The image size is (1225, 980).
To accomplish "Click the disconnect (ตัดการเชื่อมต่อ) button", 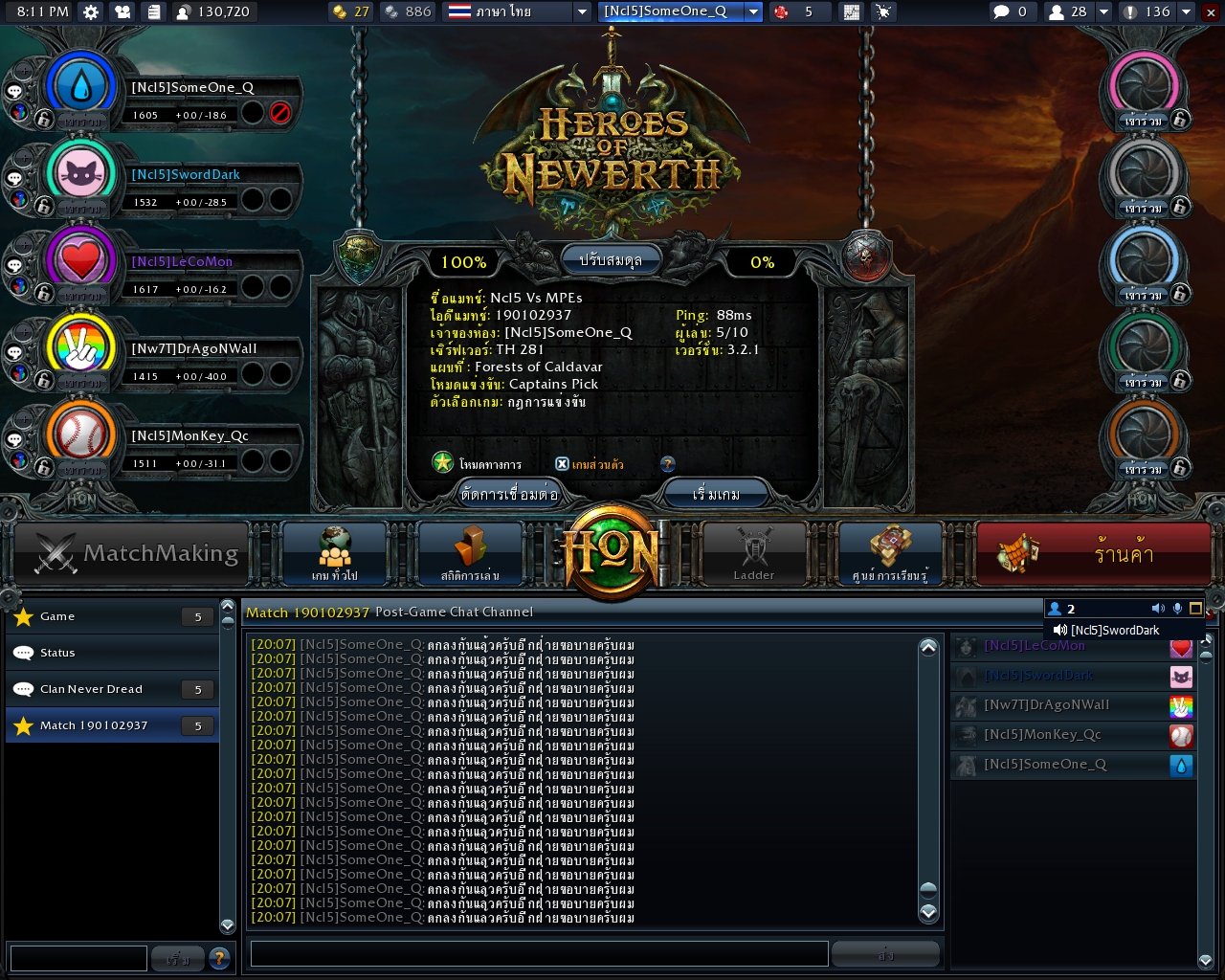I will pyautogui.click(x=509, y=494).
